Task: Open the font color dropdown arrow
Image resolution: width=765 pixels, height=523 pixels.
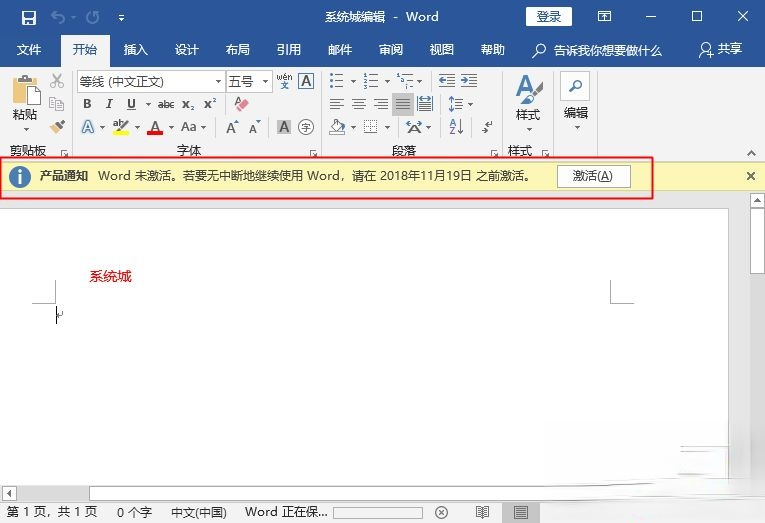Action: click(171, 128)
